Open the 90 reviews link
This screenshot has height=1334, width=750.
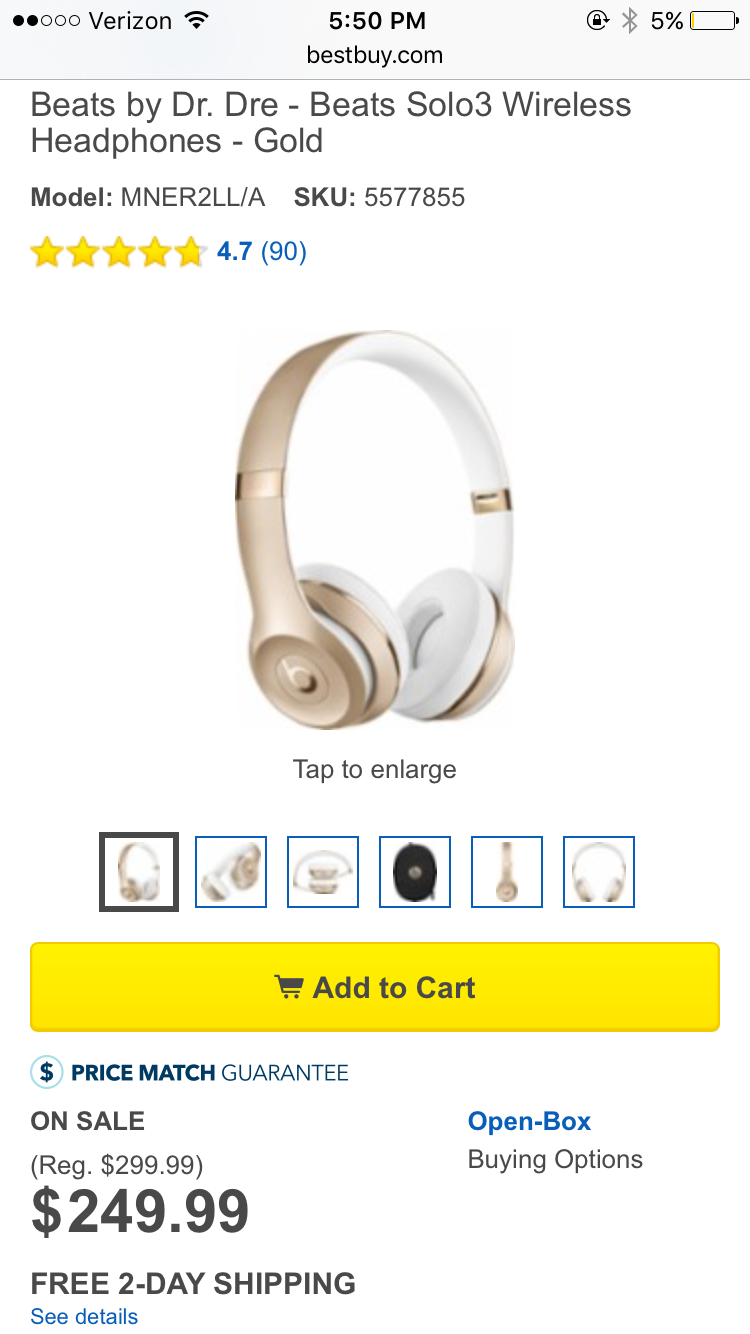coord(284,251)
